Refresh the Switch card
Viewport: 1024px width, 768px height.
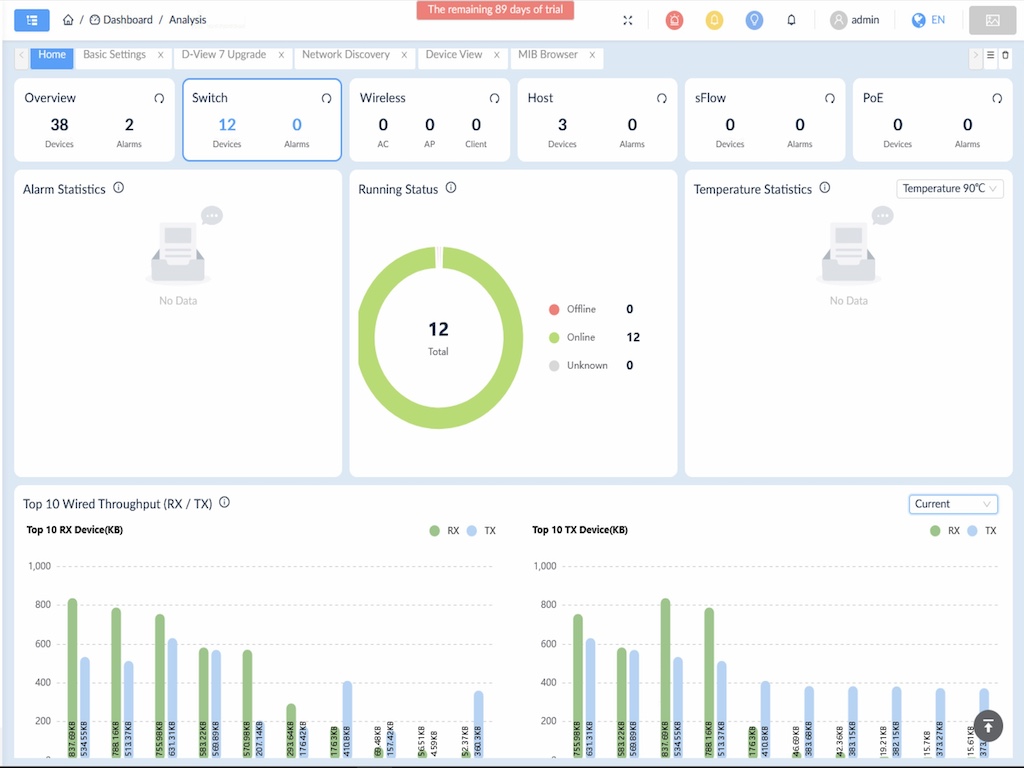point(326,99)
